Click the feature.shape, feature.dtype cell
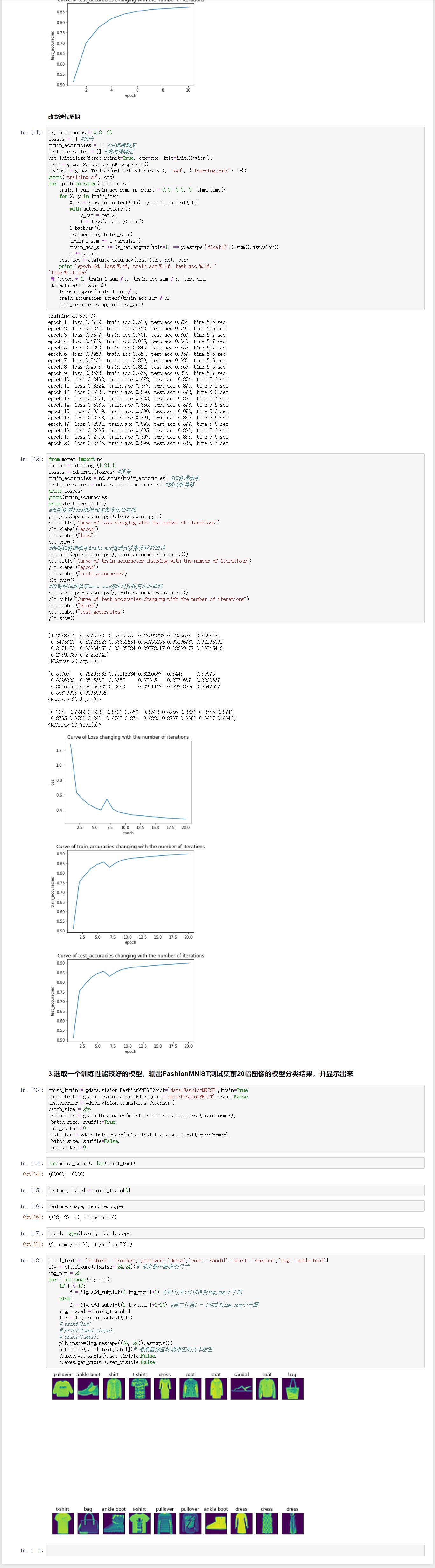This screenshot has height=1568, width=435. (x=235, y=1206)
